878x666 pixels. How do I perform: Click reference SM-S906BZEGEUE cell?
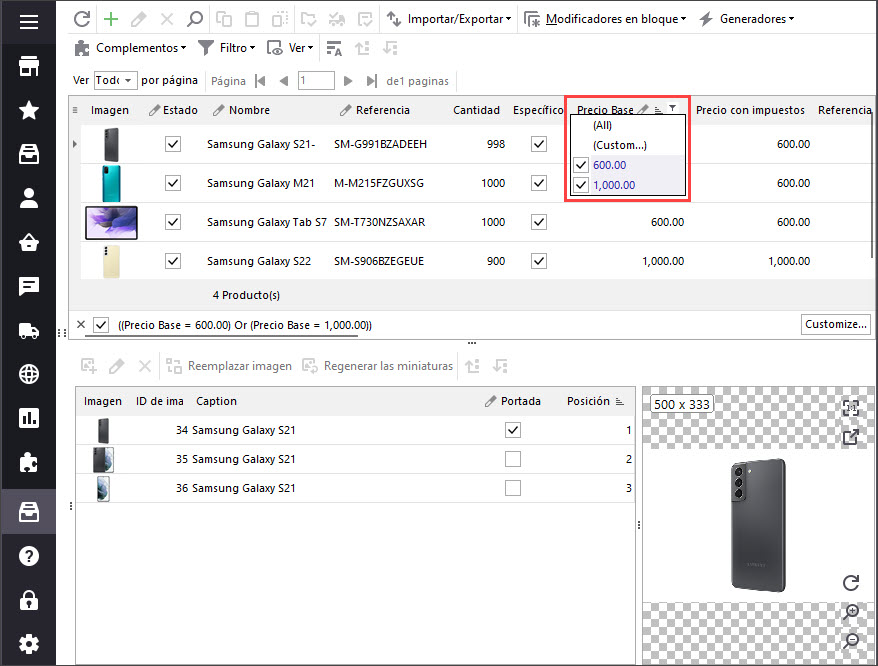pos(379,261)
